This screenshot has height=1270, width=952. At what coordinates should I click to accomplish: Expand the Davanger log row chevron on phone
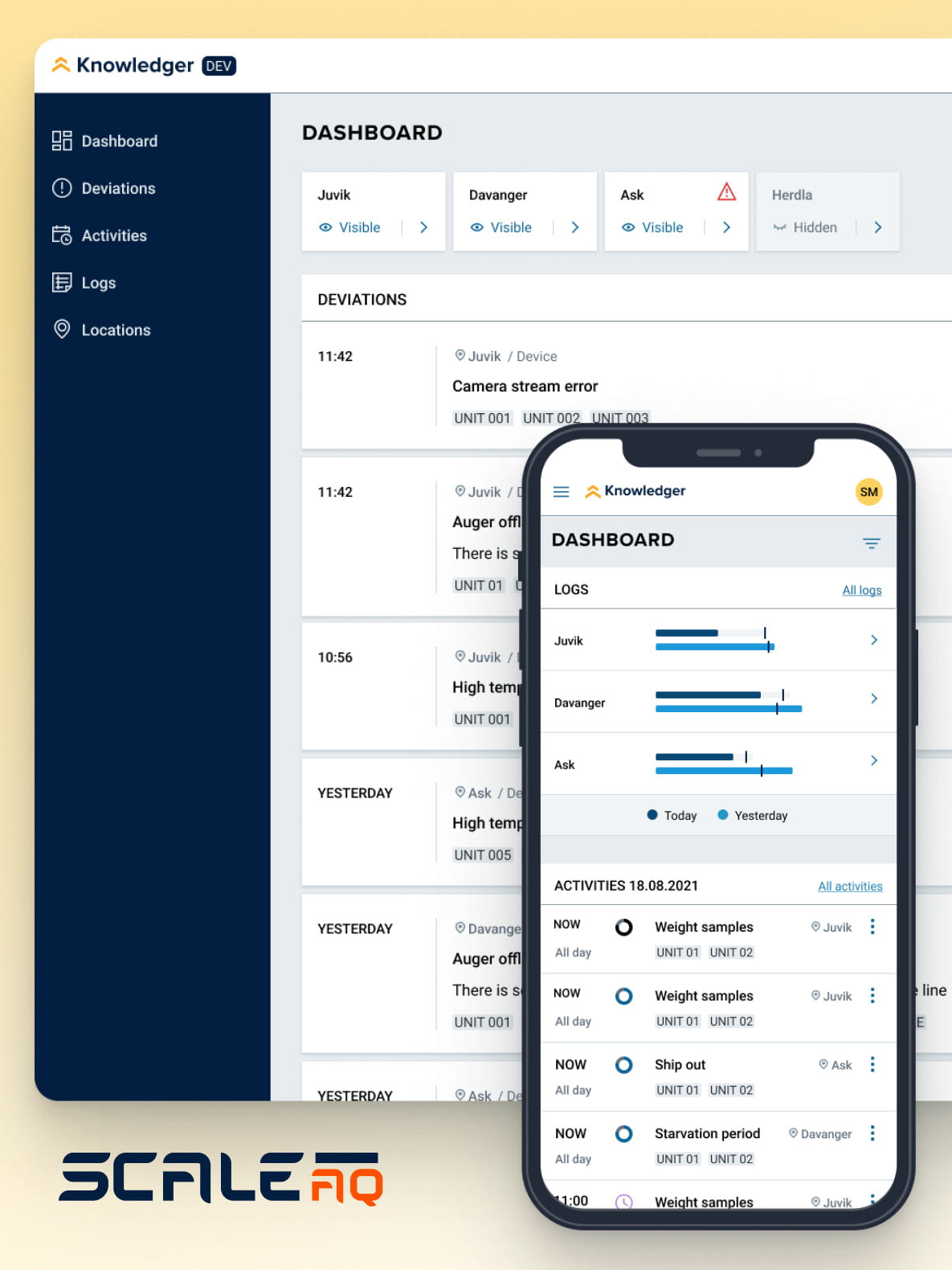point(874,698)
